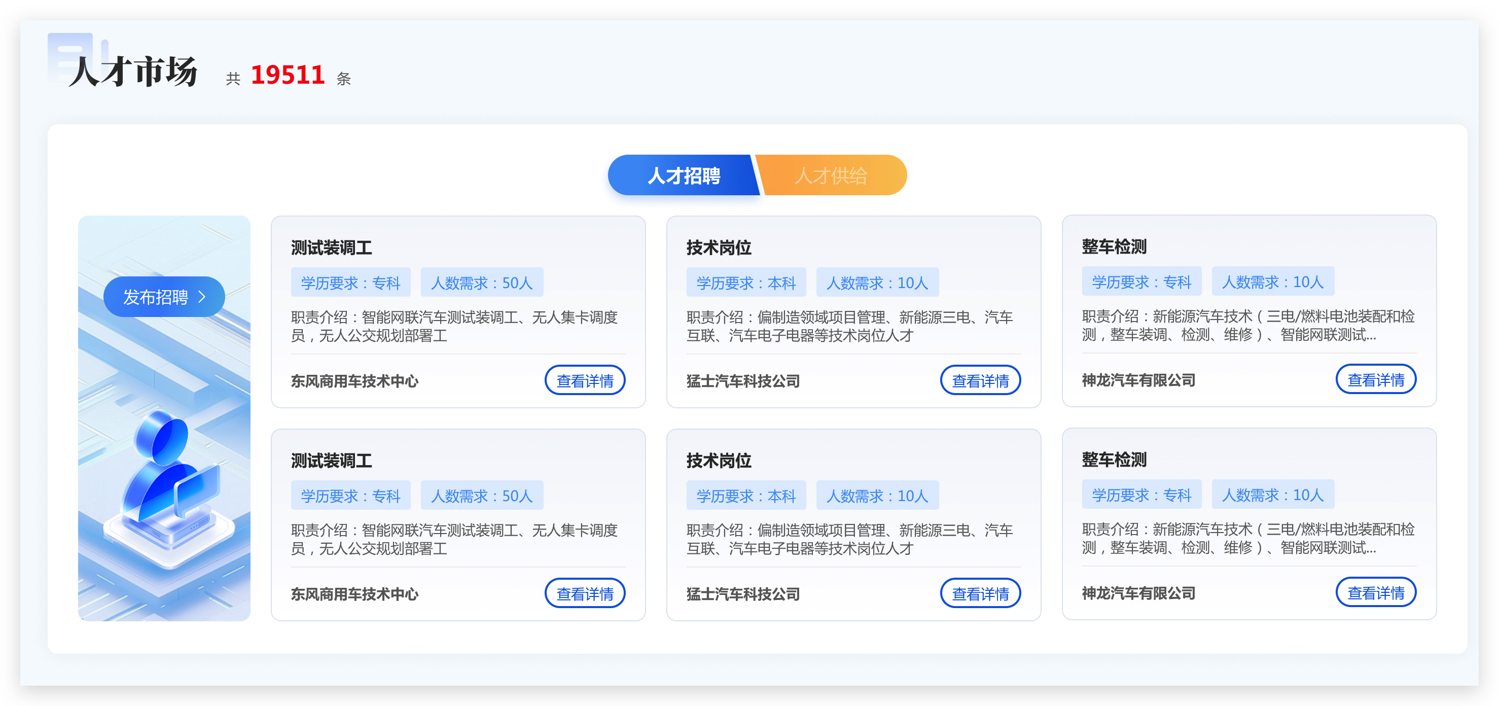Click the arrow chevron on 发布招聘 button

pos(202,297)
